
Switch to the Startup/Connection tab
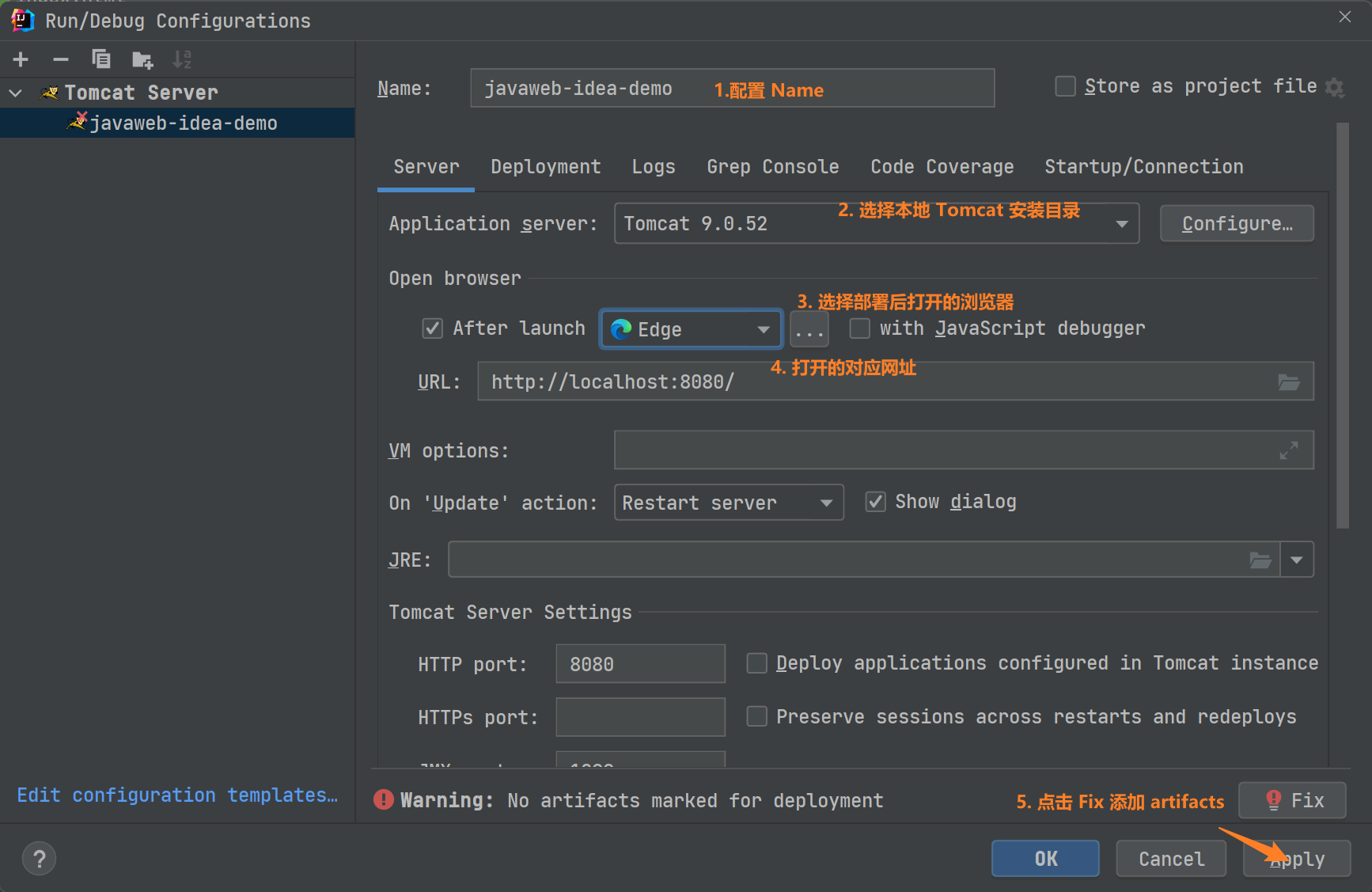click(1143, 167)
